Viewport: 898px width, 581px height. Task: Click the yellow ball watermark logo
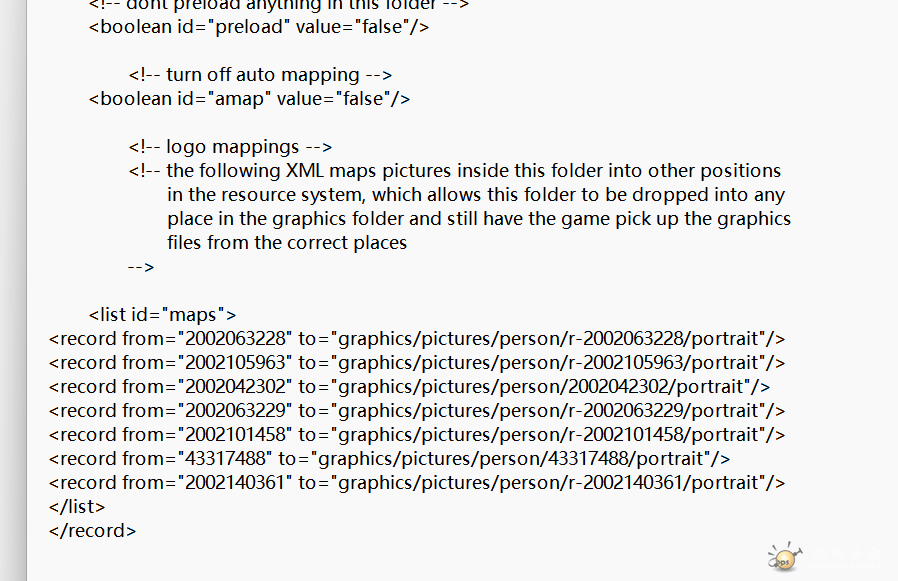pyautogui.click(x=785, y=557)
